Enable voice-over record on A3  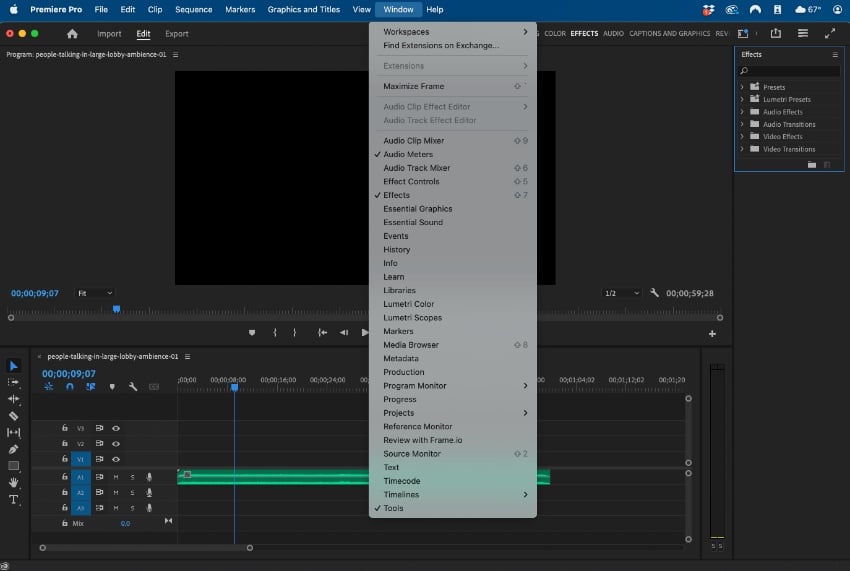149,508
